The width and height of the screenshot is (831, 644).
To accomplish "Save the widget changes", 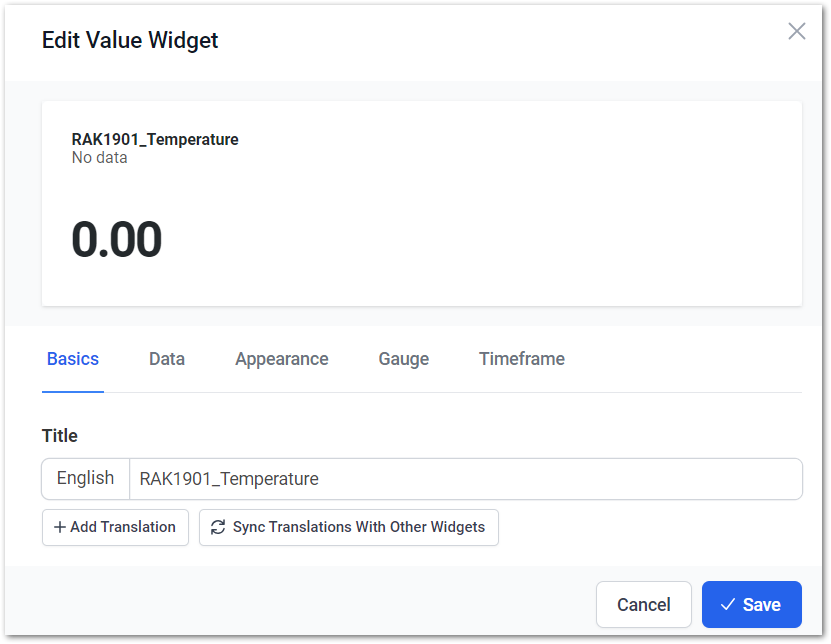I will coord(751,604).
